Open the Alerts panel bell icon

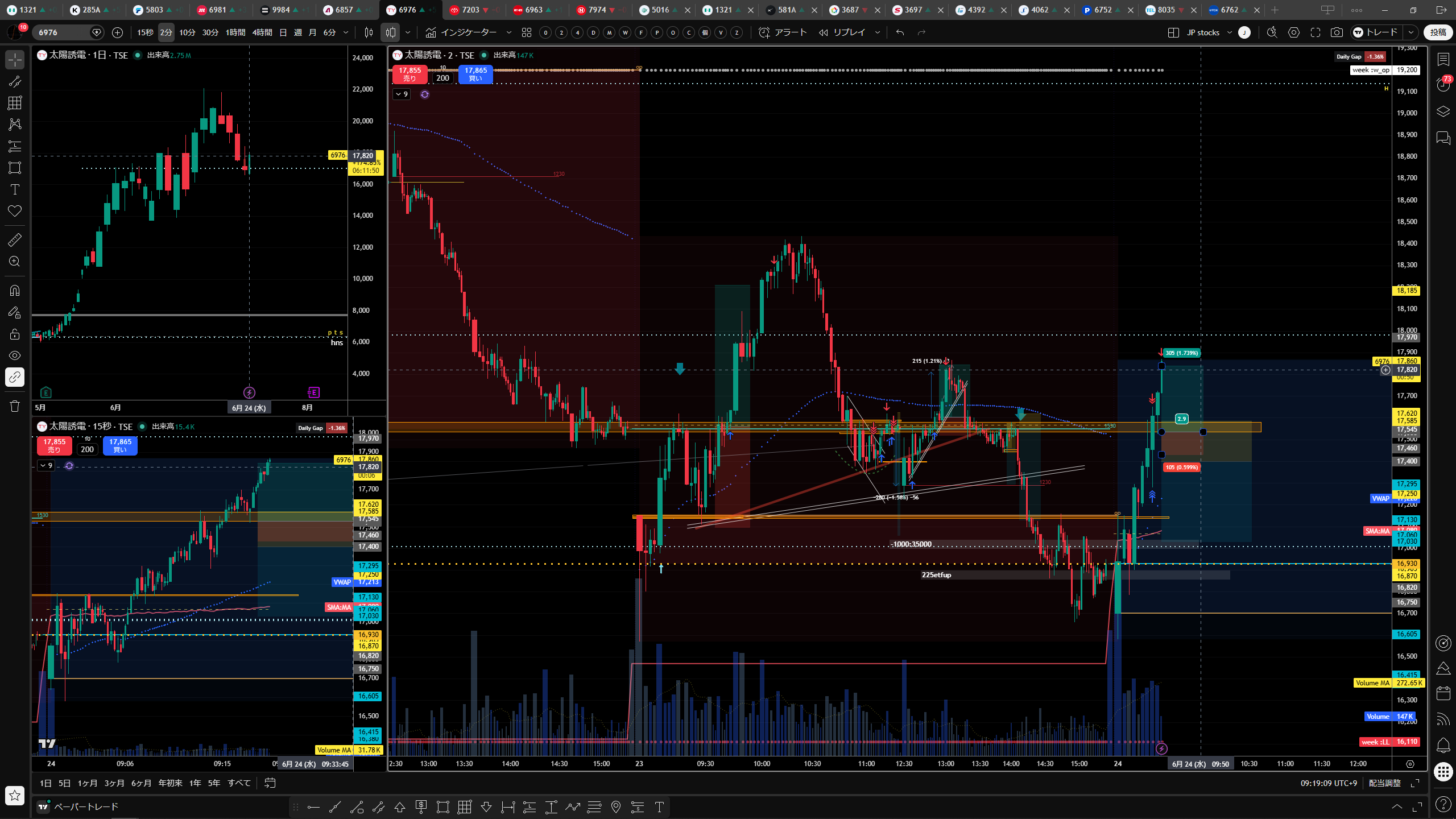(1443, 746)
